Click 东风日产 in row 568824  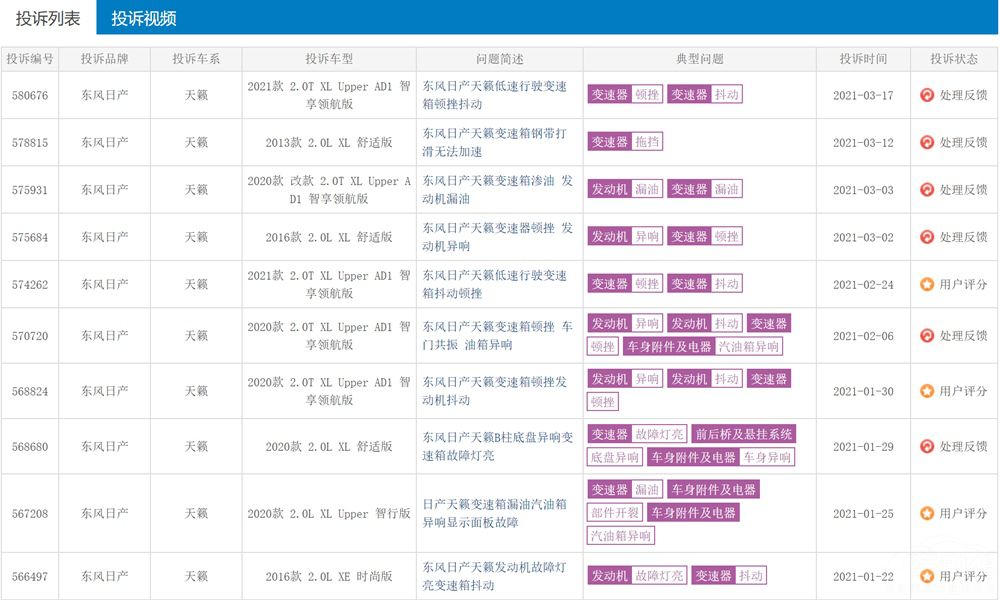pos(105,391)
